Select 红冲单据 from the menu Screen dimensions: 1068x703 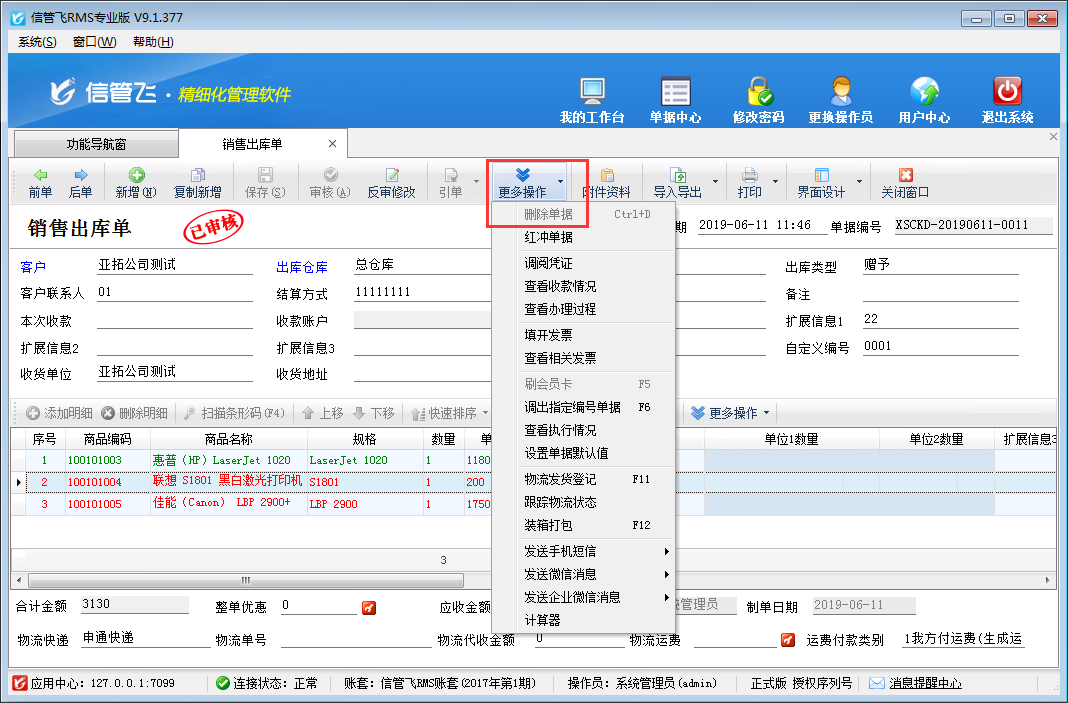[549, 237]
